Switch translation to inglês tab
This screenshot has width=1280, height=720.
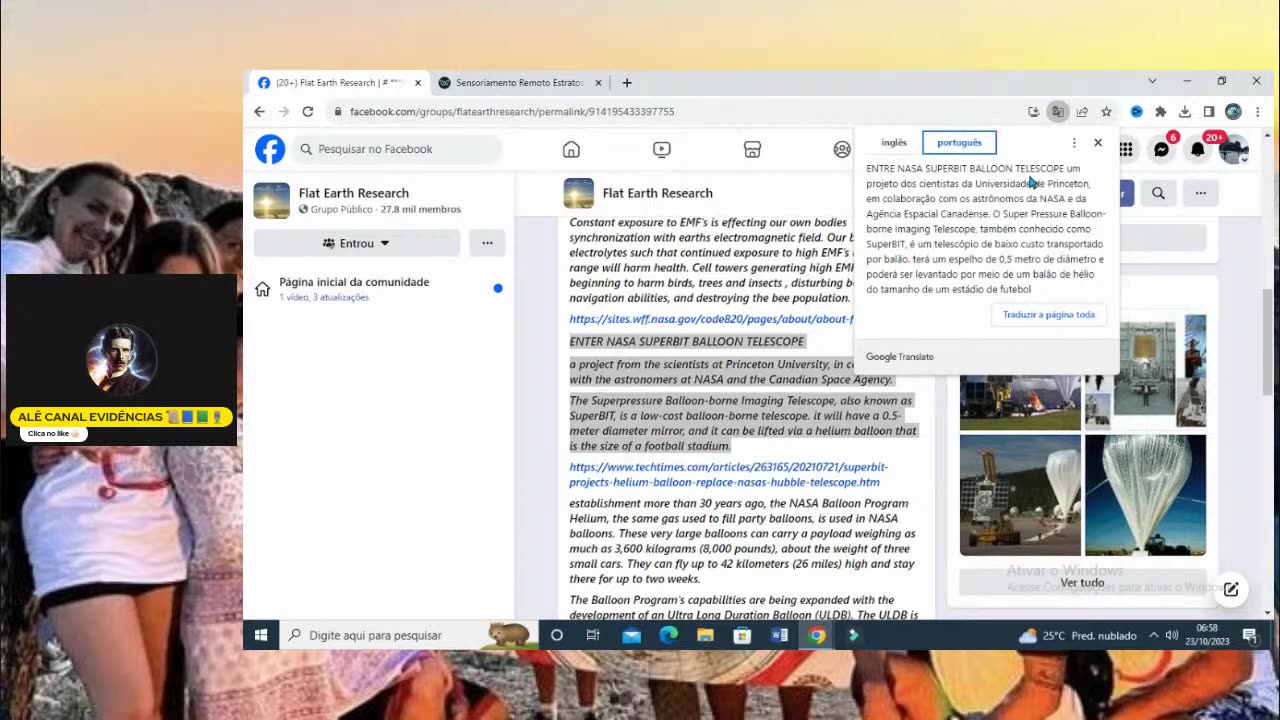tap(894, 143)
